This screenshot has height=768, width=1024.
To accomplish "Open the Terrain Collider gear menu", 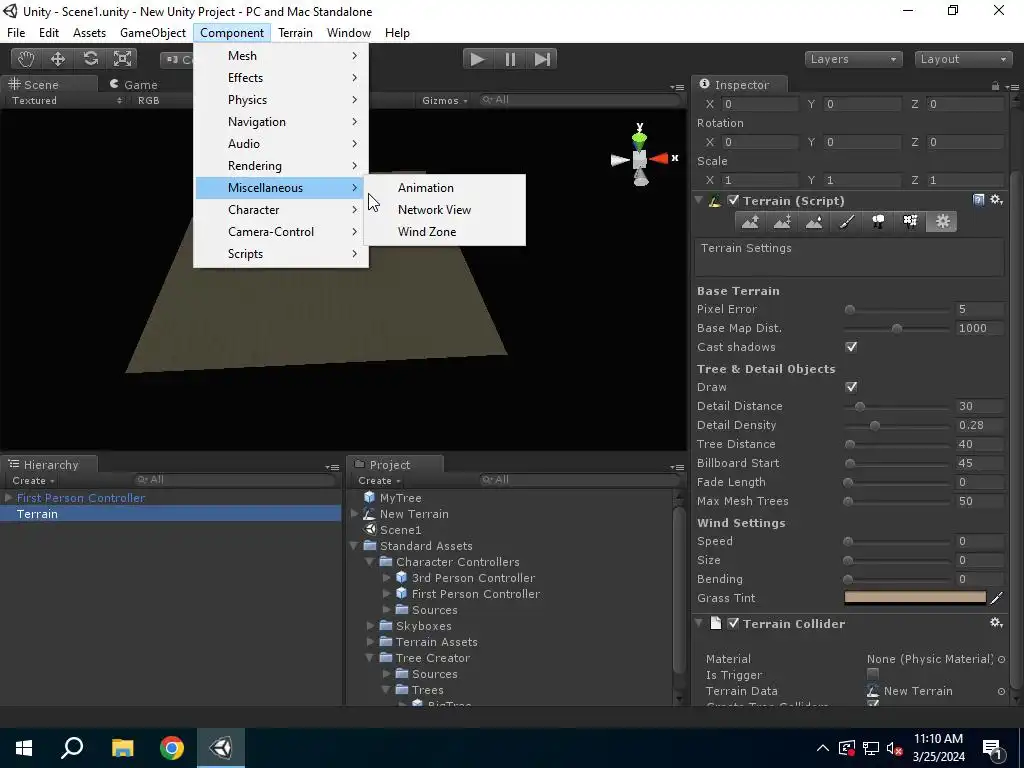I will [997, 623].
